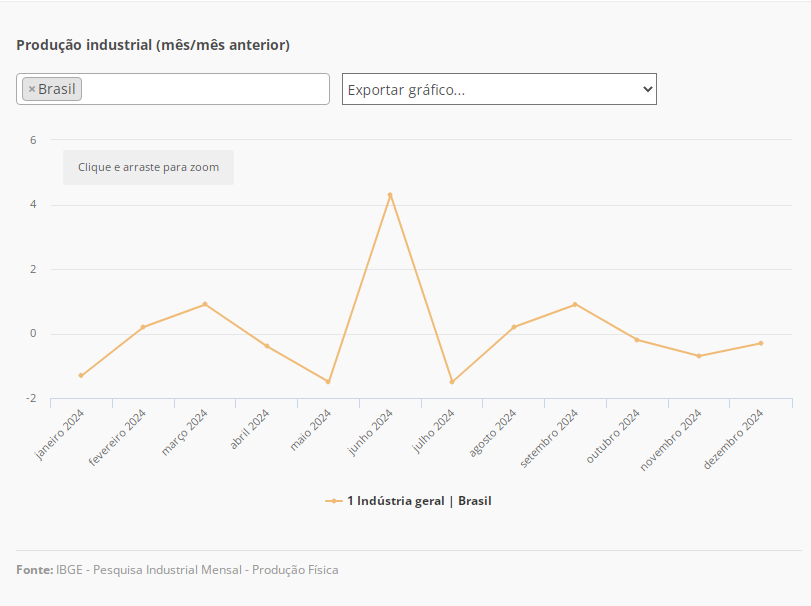Click the 'Clique e arraste para zoom' box
Viewport: 811px width, 606px height.
tap(148, 167)
